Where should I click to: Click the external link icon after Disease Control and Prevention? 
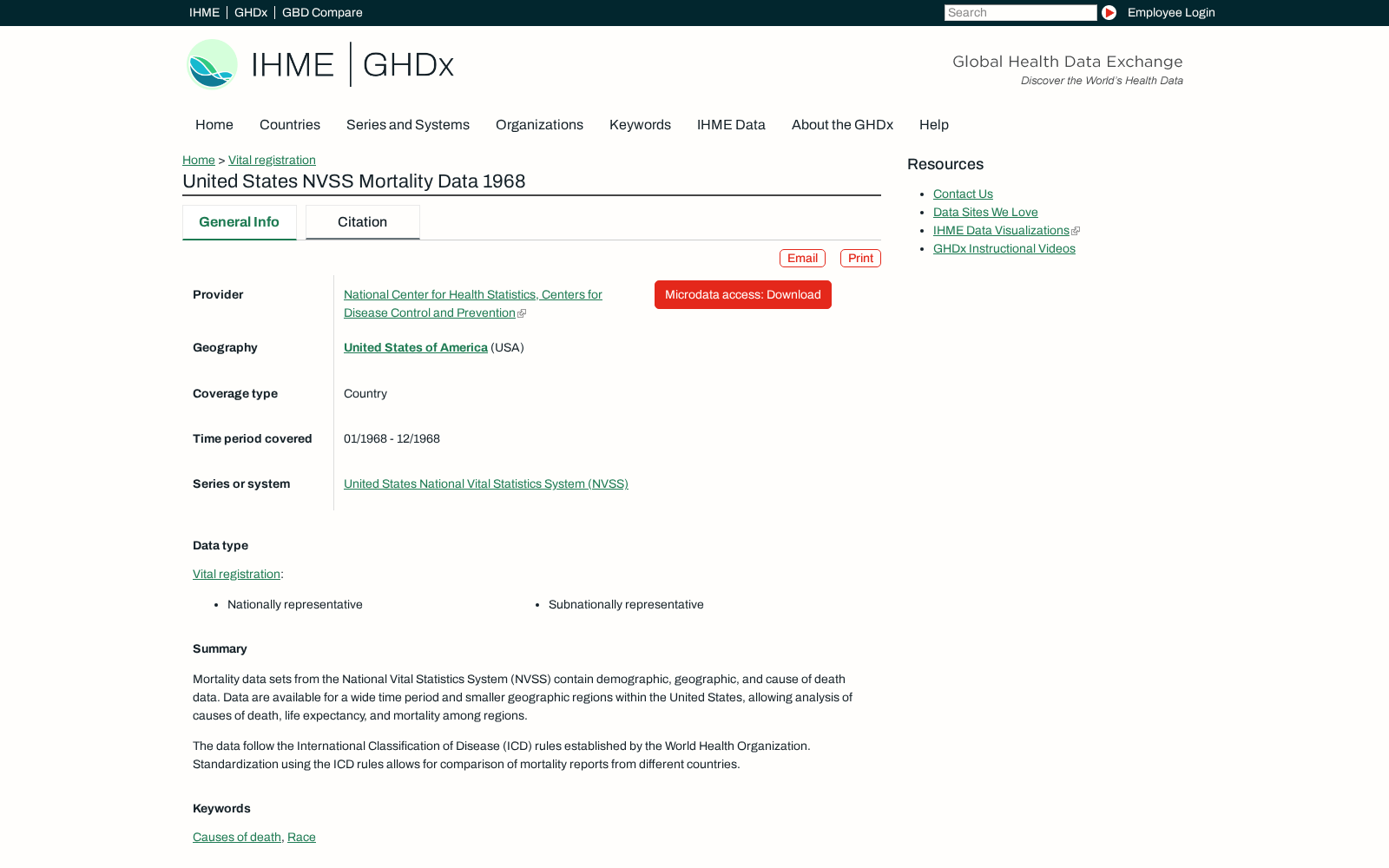tap(522, 313)
